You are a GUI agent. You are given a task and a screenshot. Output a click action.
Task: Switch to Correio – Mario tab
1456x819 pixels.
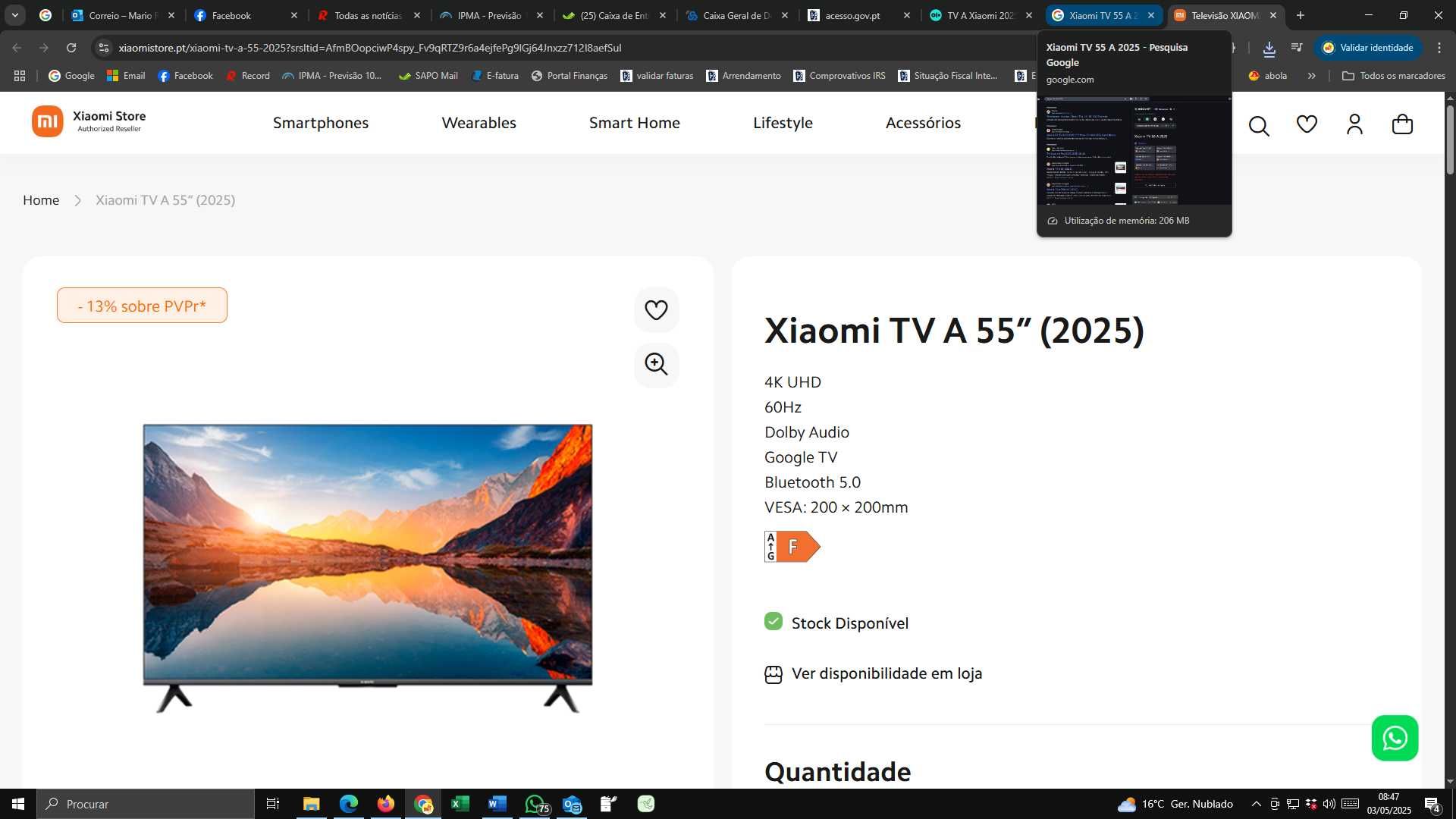121,15
